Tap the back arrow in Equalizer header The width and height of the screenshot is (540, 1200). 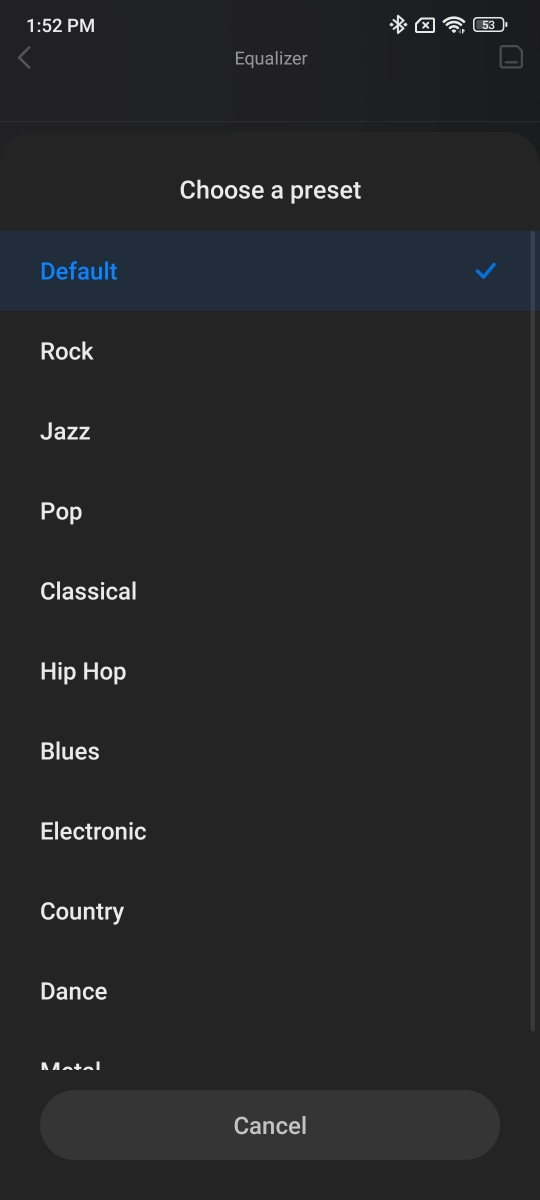(25, 58)
